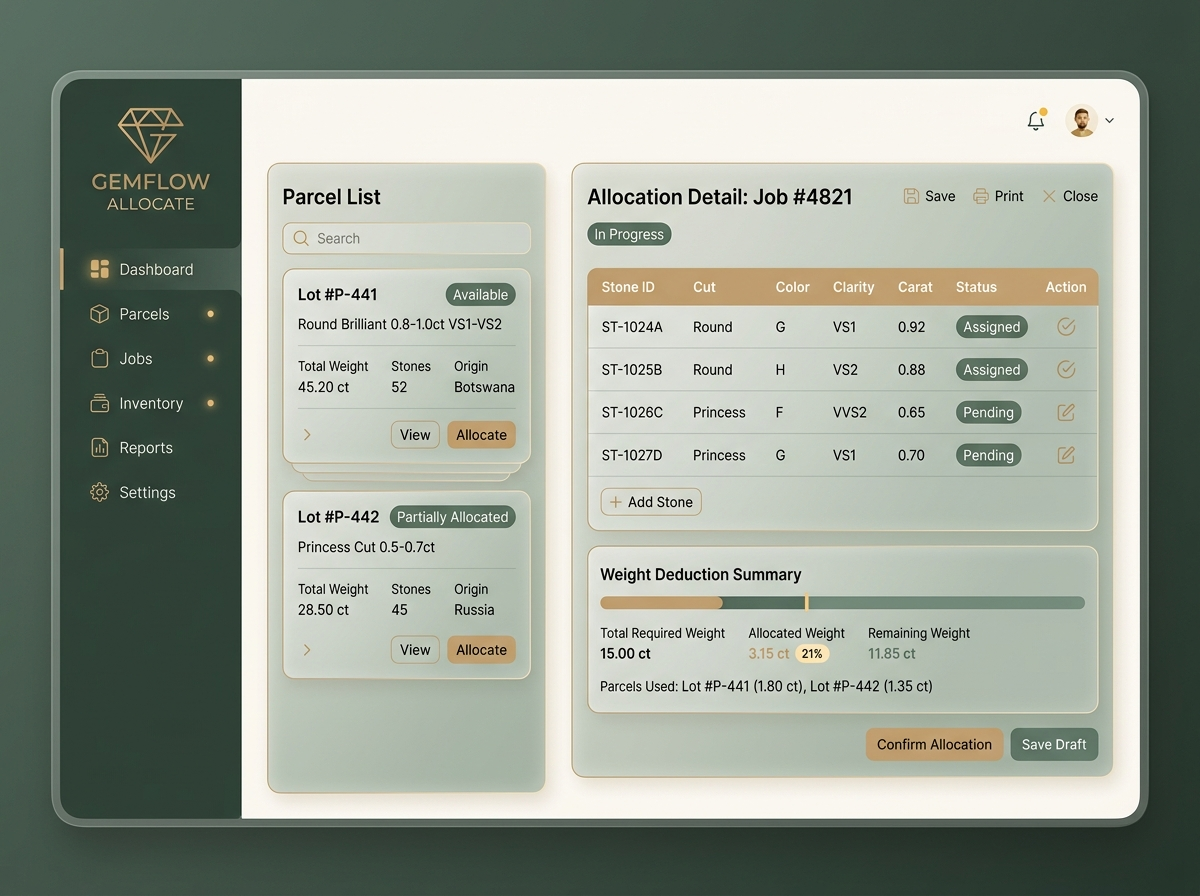The image size is (1200, 896).
Task: Allocate from Lot #P-442
Action: [x=481, y=650]
